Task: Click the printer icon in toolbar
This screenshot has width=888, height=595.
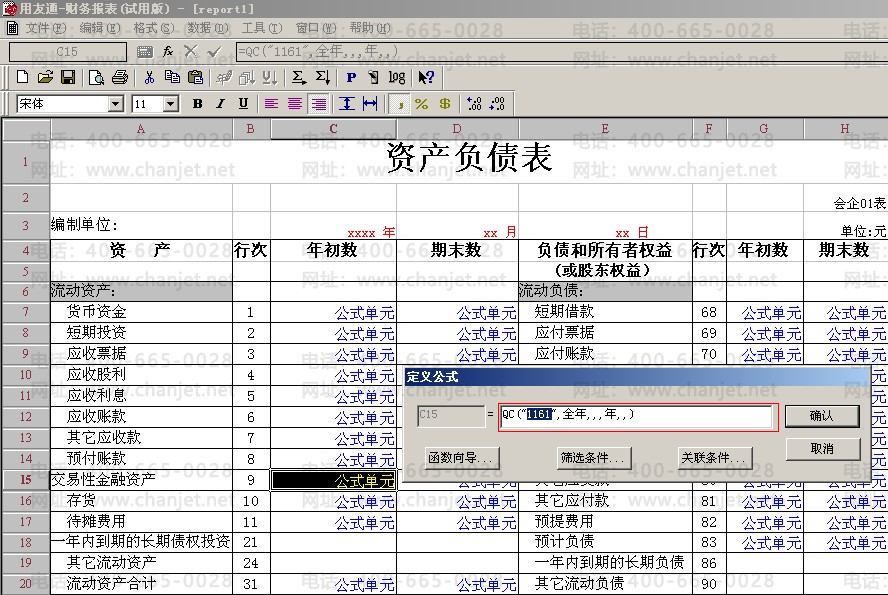Action: (120, 77)
